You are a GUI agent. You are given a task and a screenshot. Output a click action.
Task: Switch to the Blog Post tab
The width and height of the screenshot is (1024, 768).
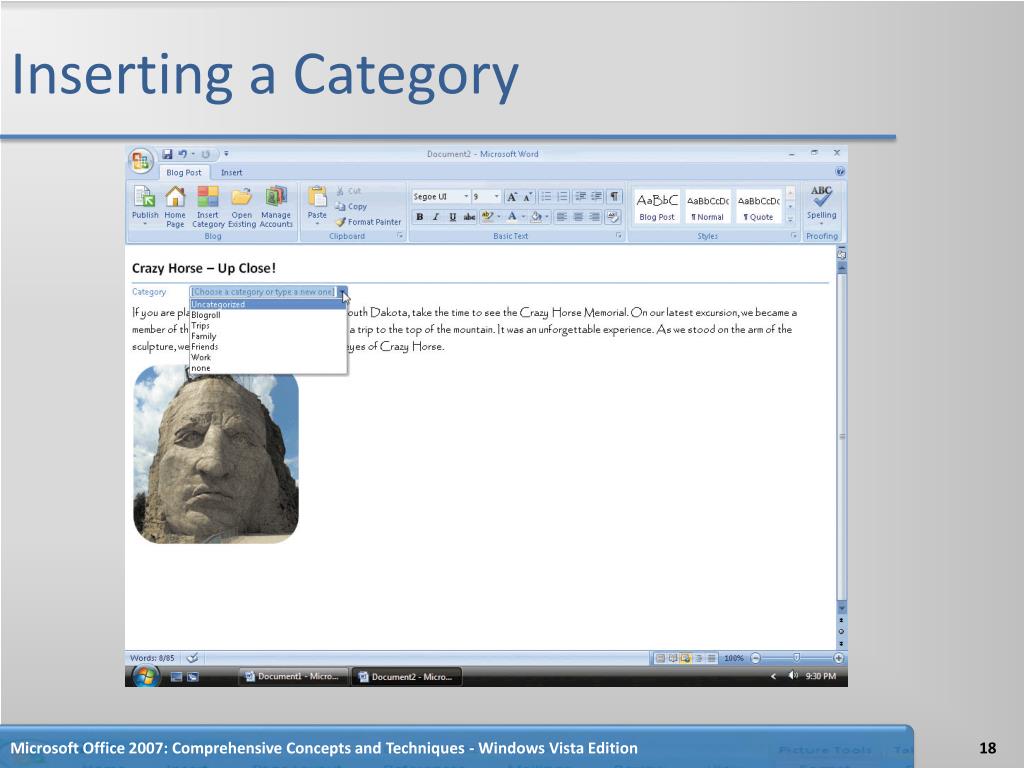(184, 172)
